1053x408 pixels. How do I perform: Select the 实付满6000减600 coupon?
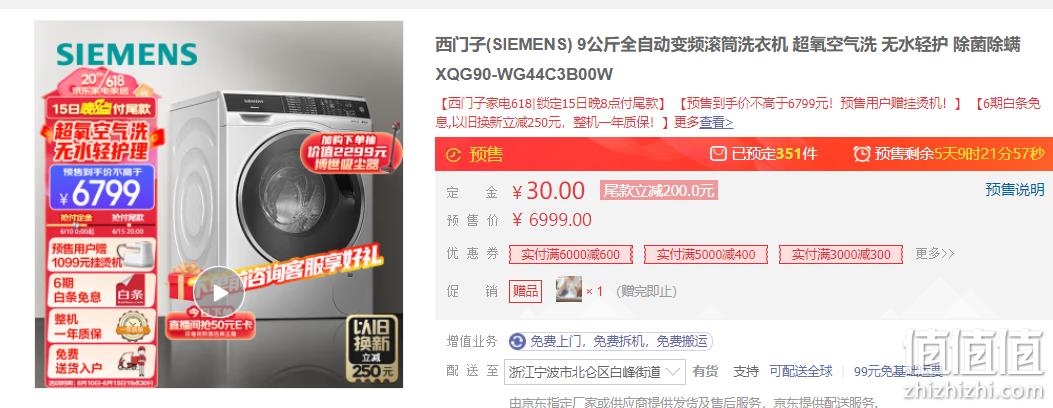571,254
